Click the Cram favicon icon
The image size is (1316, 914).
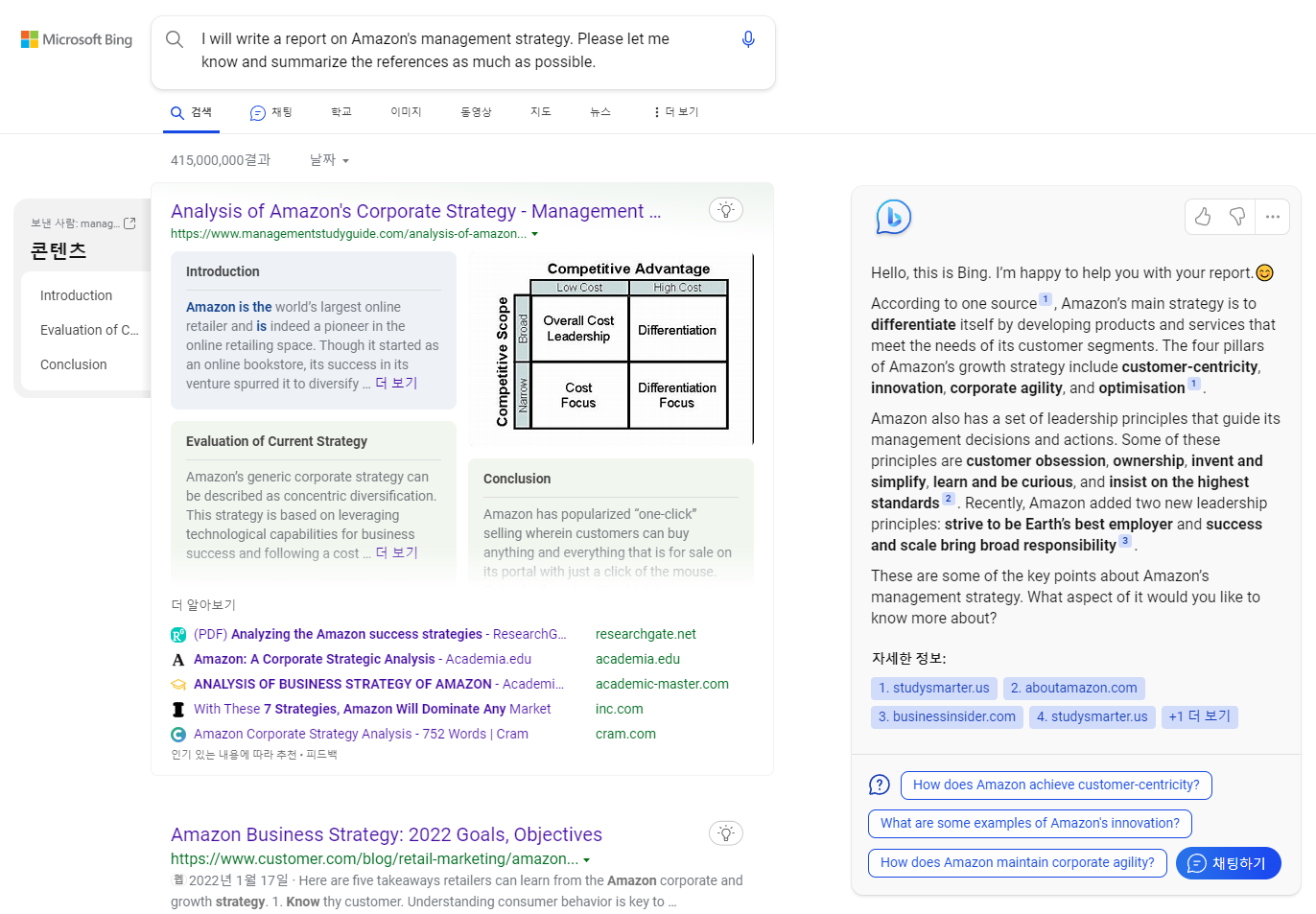(x=178, y=735)
